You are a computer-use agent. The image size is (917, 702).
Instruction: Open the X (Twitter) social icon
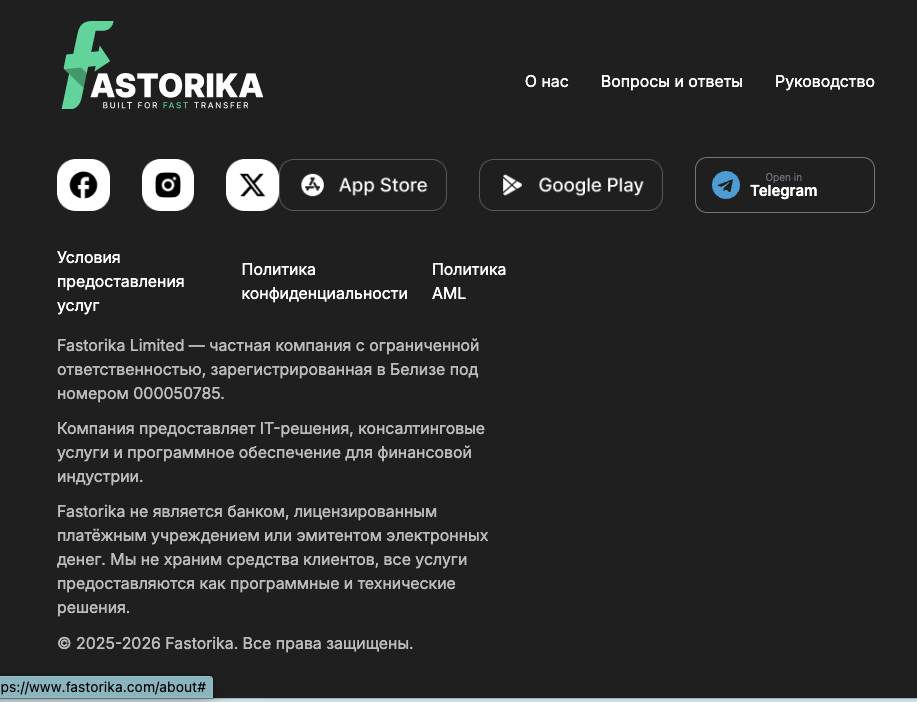pyautogui.click(x=252, y=185)
